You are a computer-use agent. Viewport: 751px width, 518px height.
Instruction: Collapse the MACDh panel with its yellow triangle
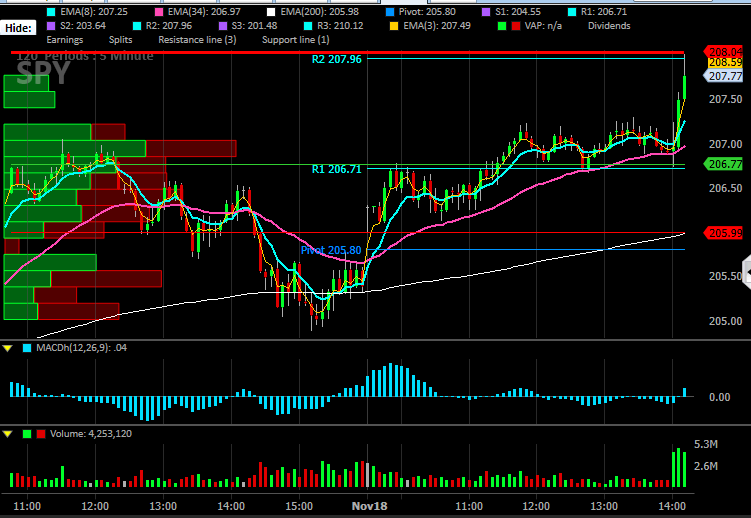7,348
